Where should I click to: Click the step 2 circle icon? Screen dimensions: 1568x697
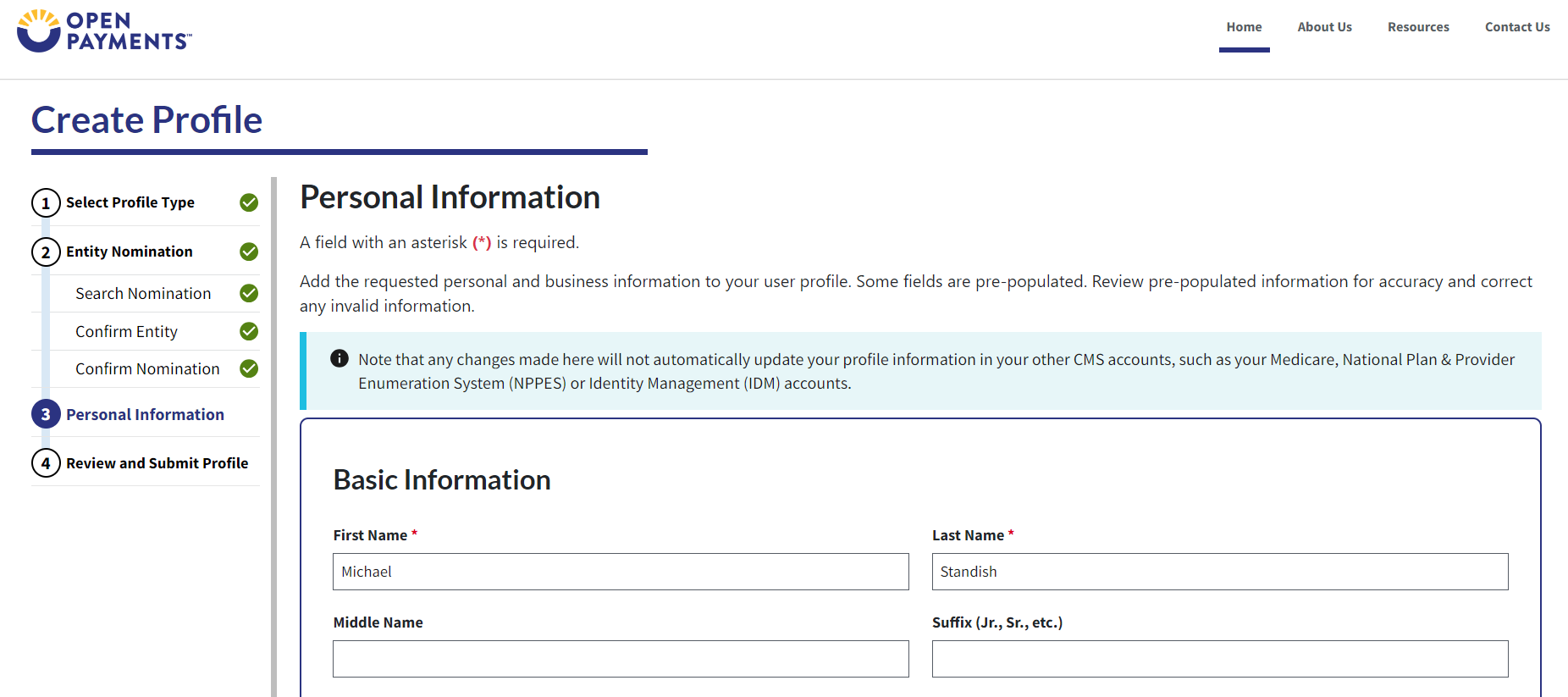point(46,252)
